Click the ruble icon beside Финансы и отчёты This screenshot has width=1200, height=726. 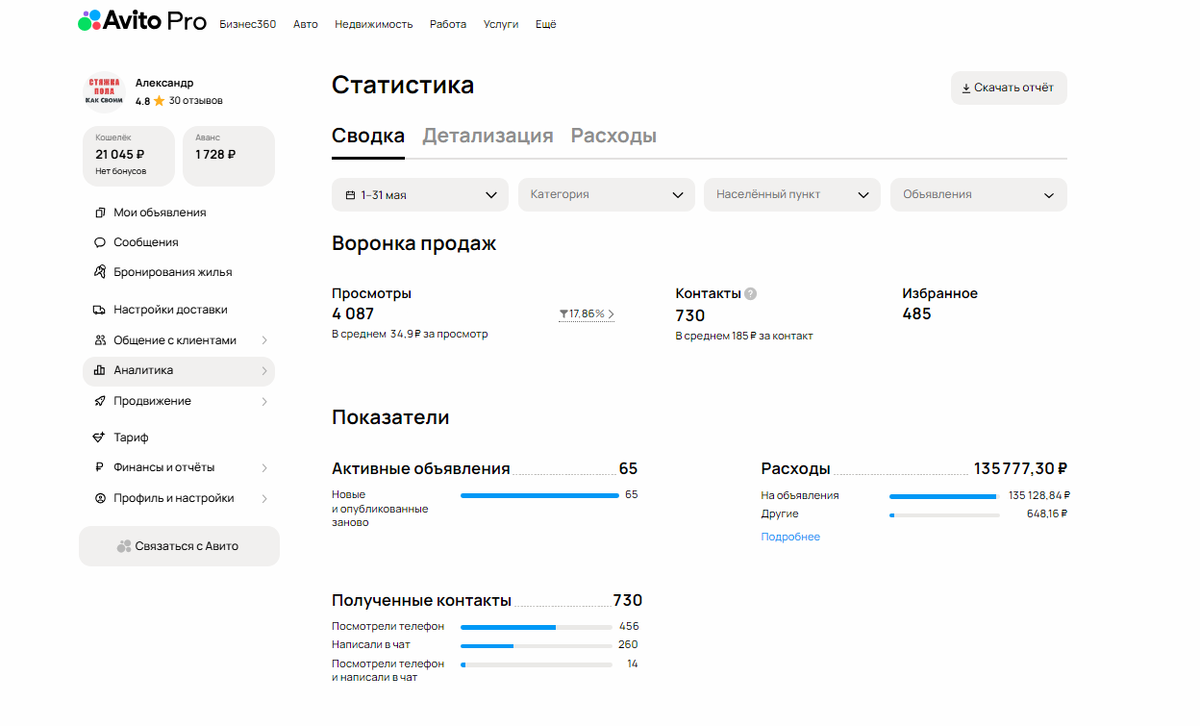(99, 468)
